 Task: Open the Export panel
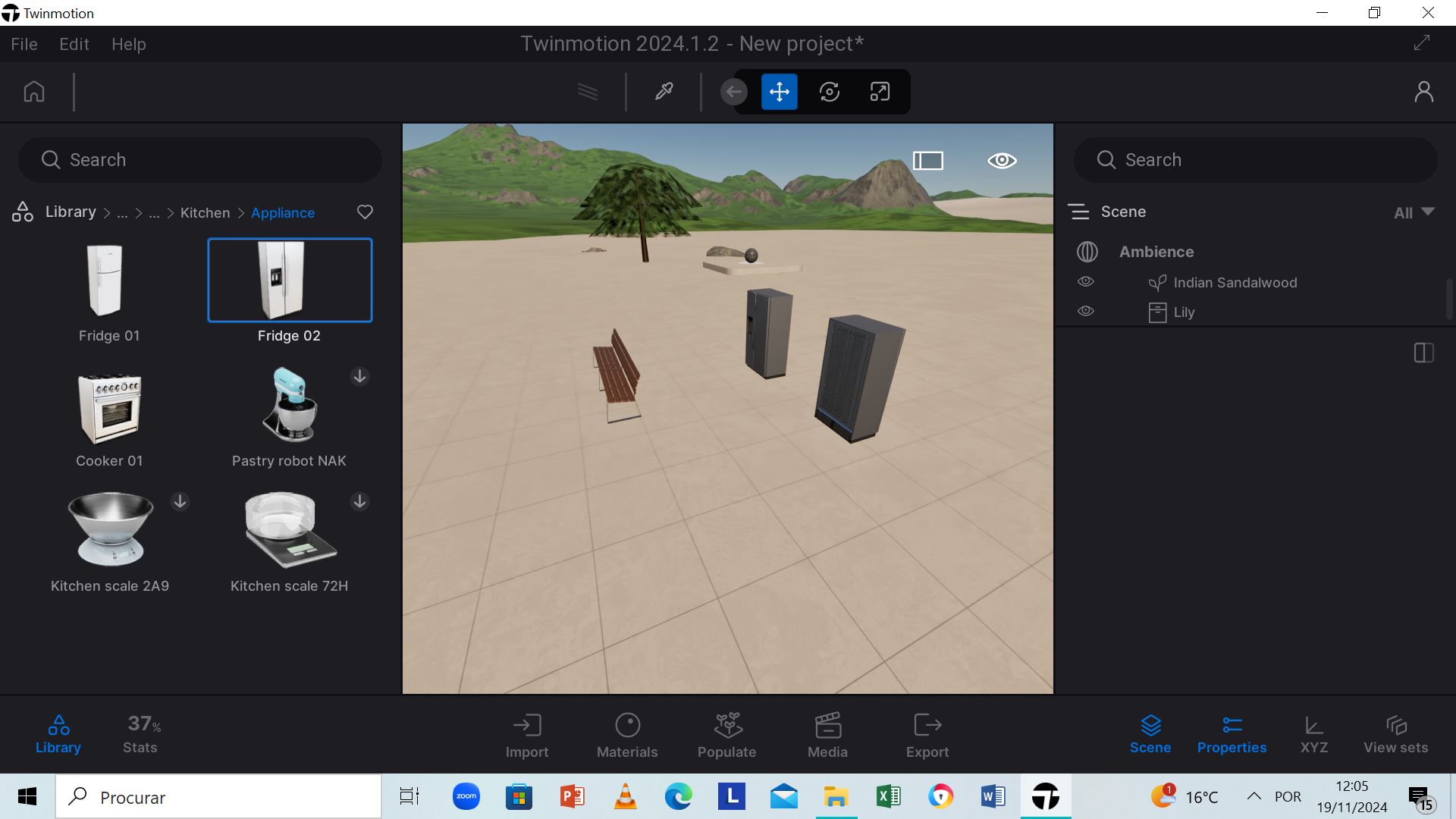point(927,736)
